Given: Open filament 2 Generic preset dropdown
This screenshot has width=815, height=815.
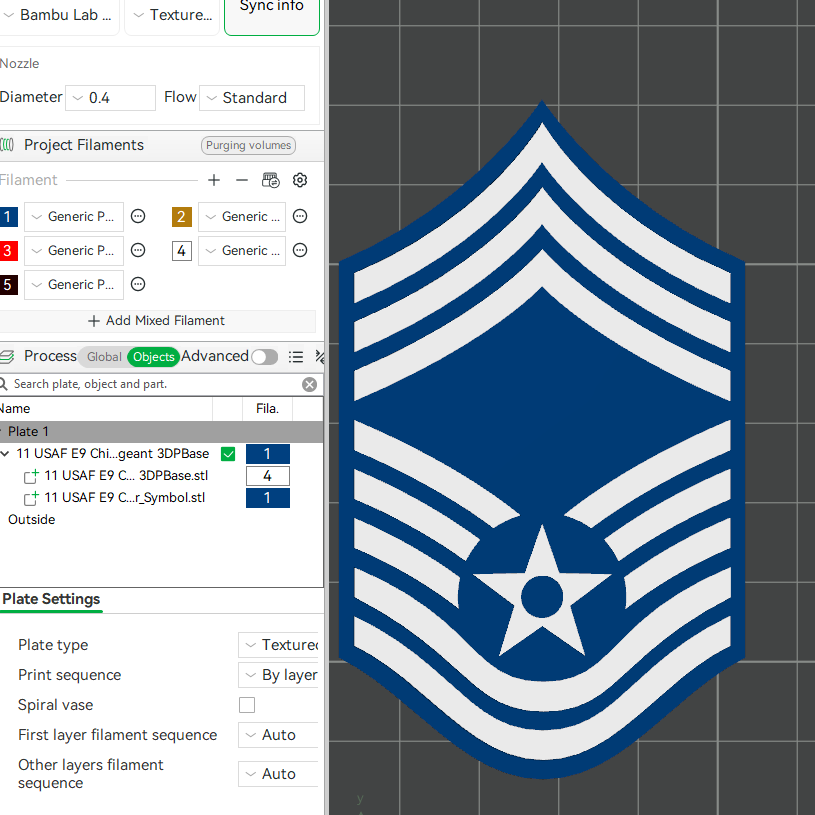Looking at the screenshot, I should coord(242,217).
